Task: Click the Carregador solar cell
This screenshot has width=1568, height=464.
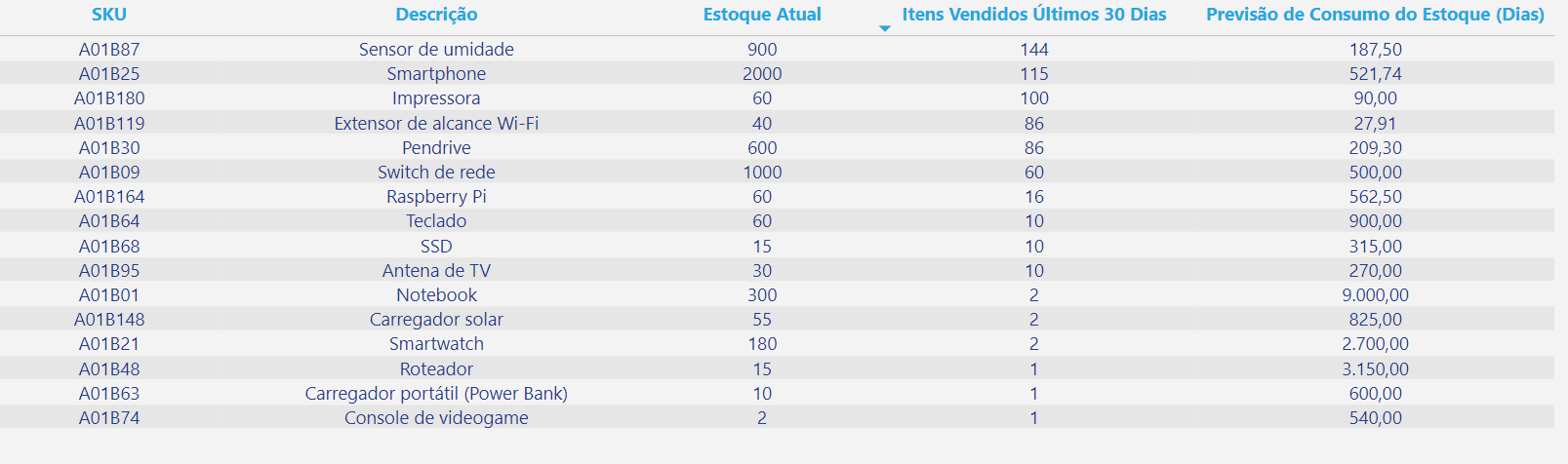Action: [436, 320]
